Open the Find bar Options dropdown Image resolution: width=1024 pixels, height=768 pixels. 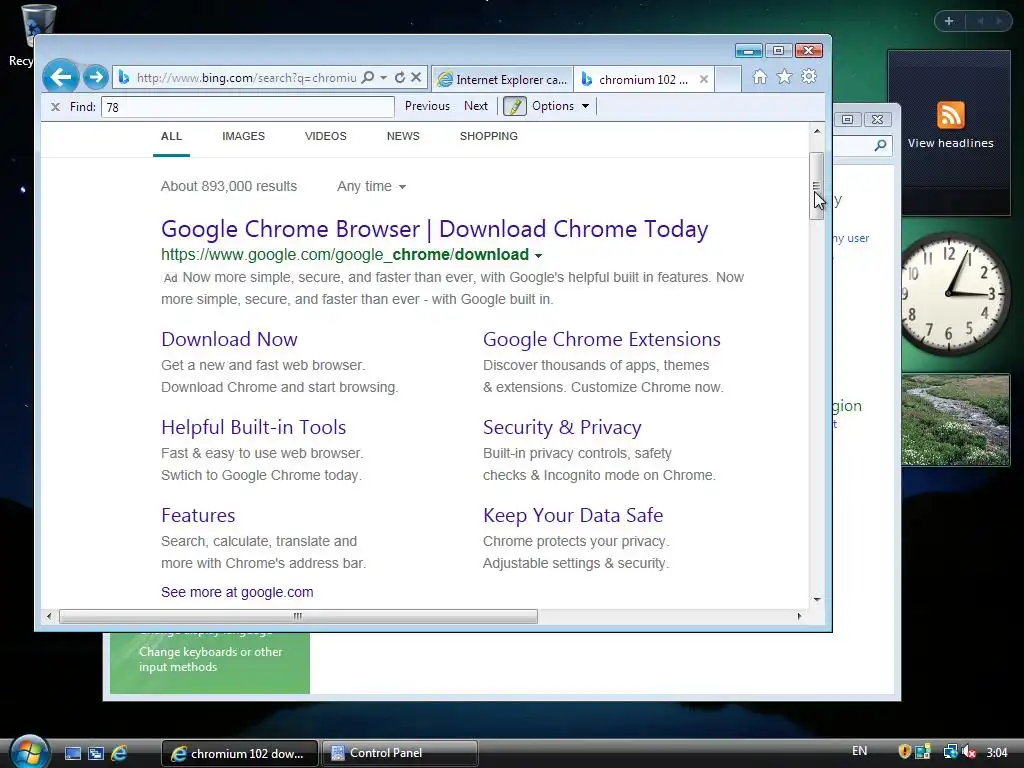(x=560, y=106)
